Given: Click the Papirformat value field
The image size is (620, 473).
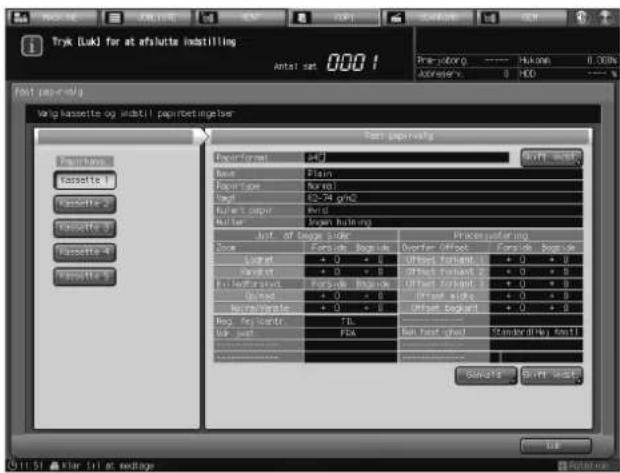Looking at the screenshot, I should (x=406, y=157).
